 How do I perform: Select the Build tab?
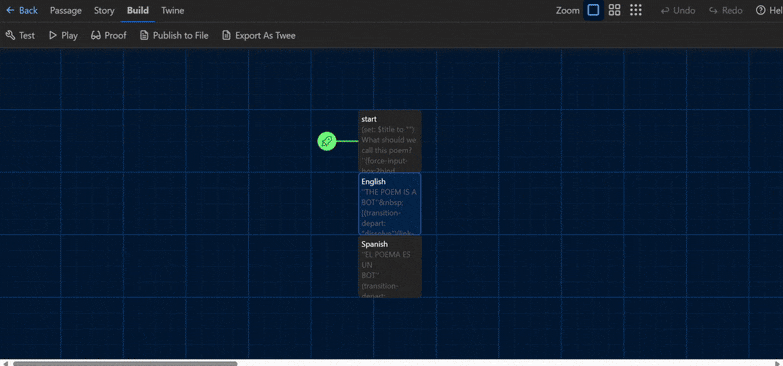137,10
